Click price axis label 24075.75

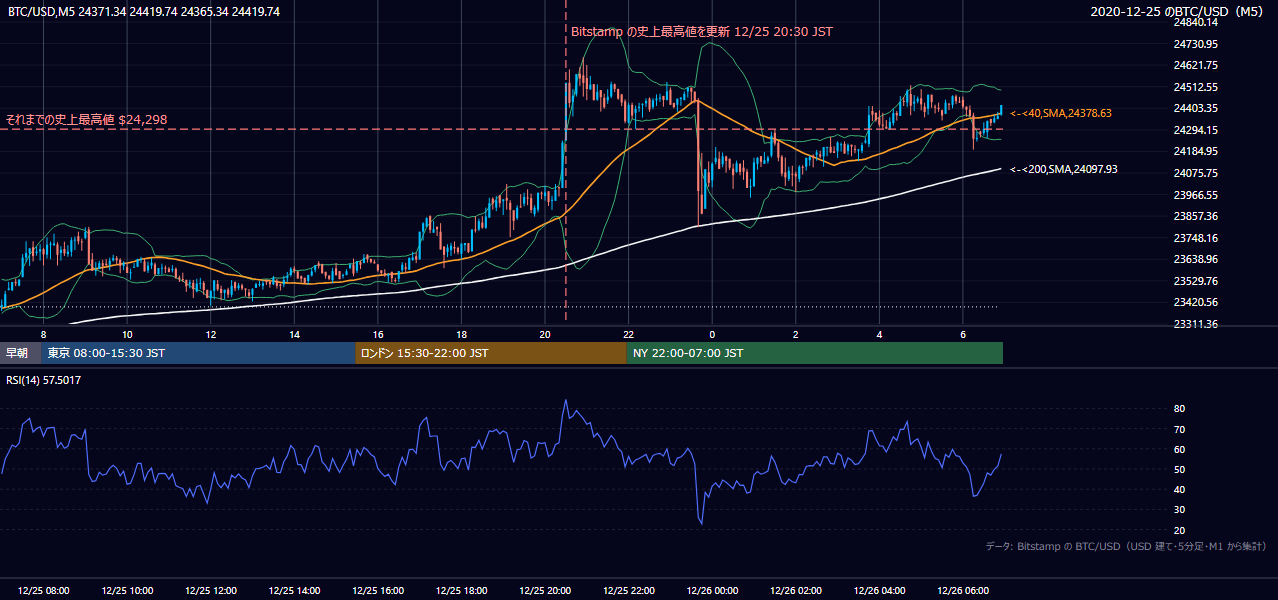(x=1196, y=173)
